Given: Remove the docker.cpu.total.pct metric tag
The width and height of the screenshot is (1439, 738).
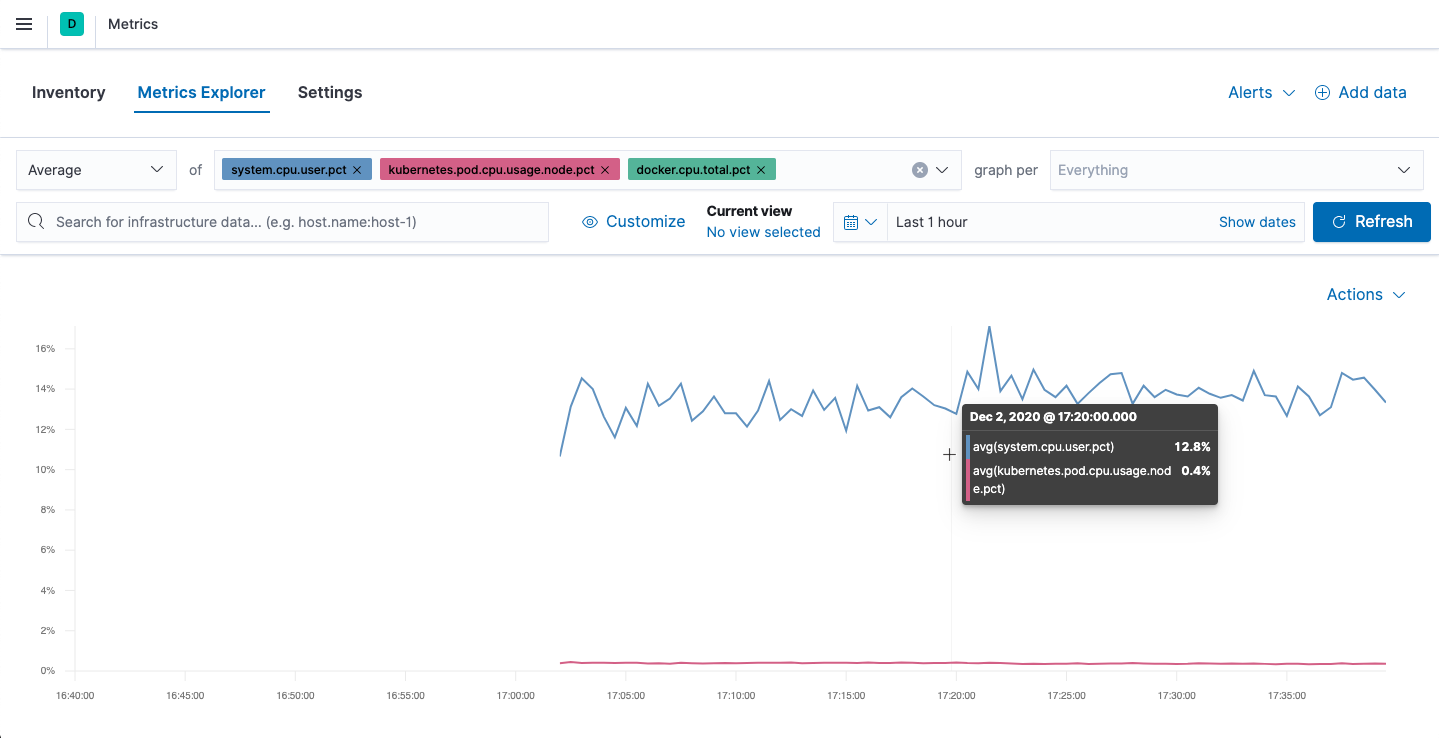Looking at the screenshot, I should (761, 169).
